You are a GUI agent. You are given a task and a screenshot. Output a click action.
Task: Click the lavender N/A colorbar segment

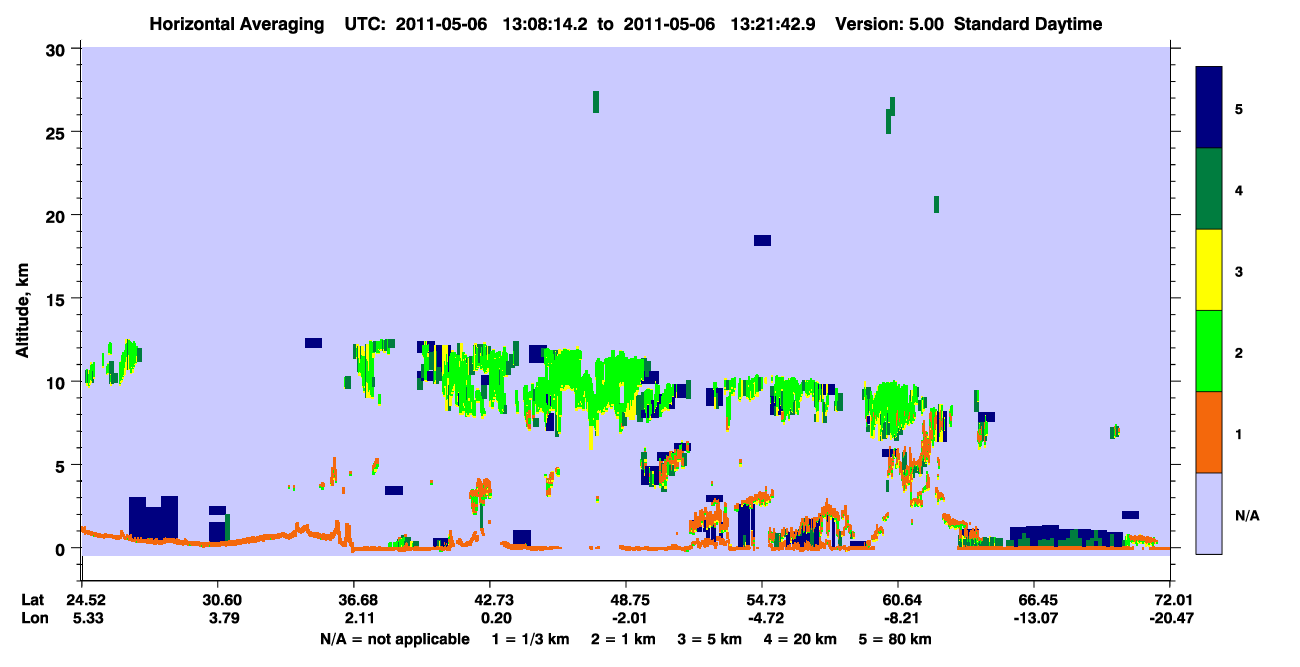tap(1209, 513)
